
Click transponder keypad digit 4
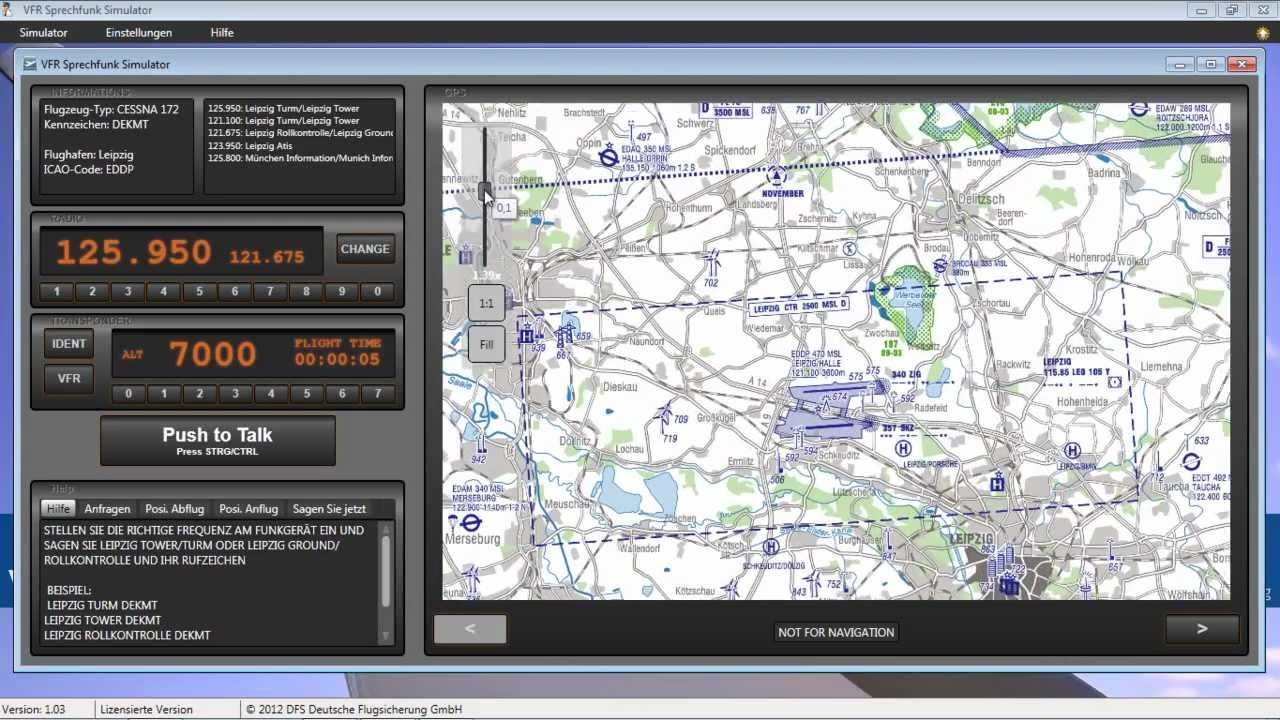[270, 394]
